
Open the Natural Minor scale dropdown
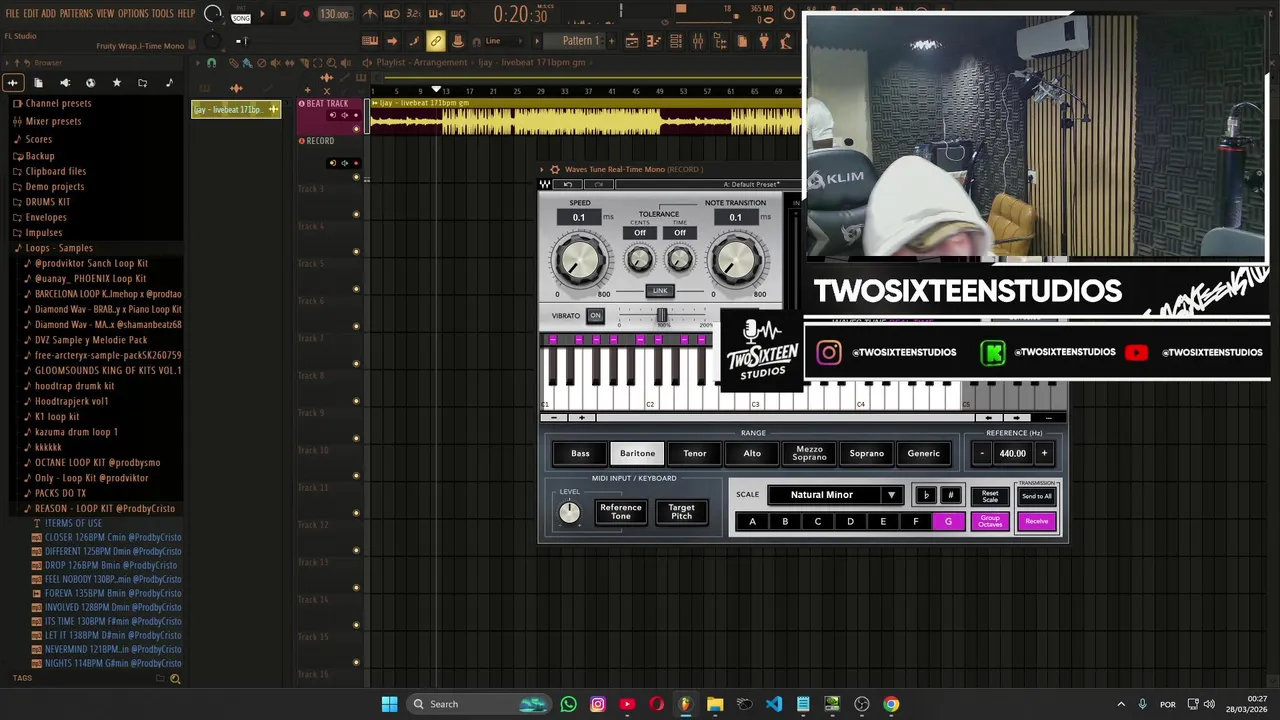[x=834, y=495]
